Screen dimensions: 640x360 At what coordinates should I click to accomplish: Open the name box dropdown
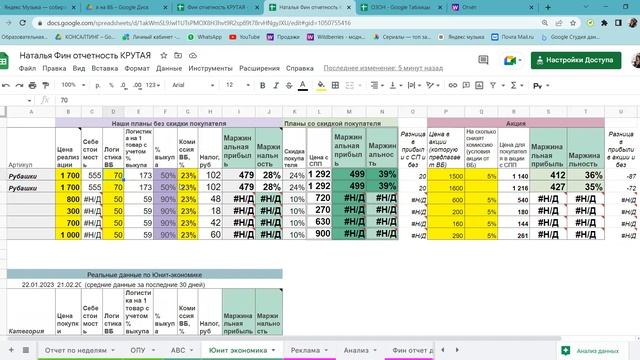click(x=29, y=100)
